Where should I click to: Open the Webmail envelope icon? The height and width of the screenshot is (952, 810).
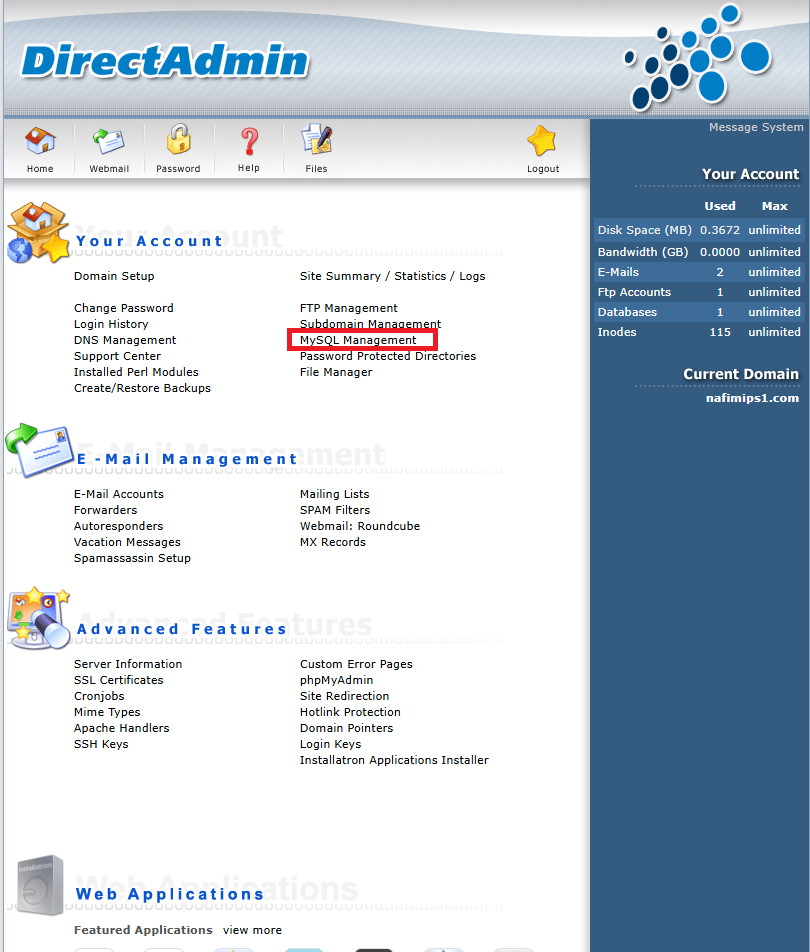[109, 141]
